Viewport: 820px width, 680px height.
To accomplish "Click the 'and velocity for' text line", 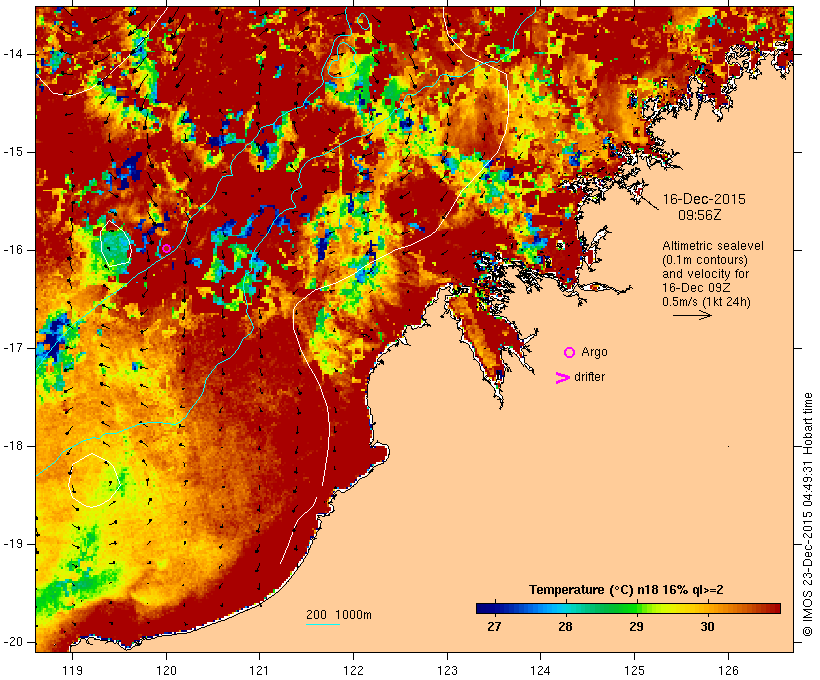I will (705, 274).
